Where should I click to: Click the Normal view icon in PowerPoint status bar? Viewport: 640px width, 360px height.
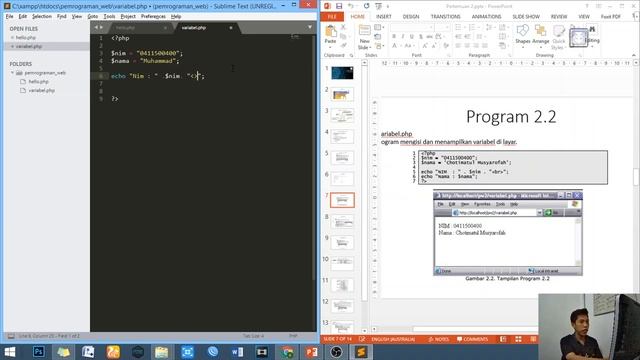(503, 339)
